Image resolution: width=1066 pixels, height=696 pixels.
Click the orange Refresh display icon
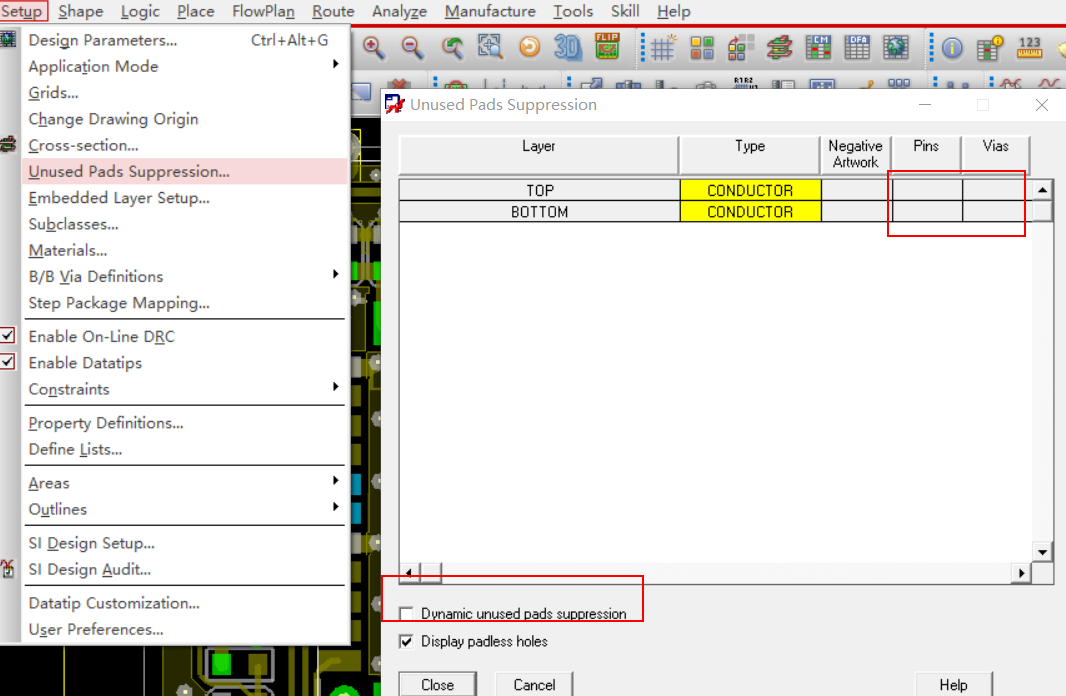[x=529, y=48]
